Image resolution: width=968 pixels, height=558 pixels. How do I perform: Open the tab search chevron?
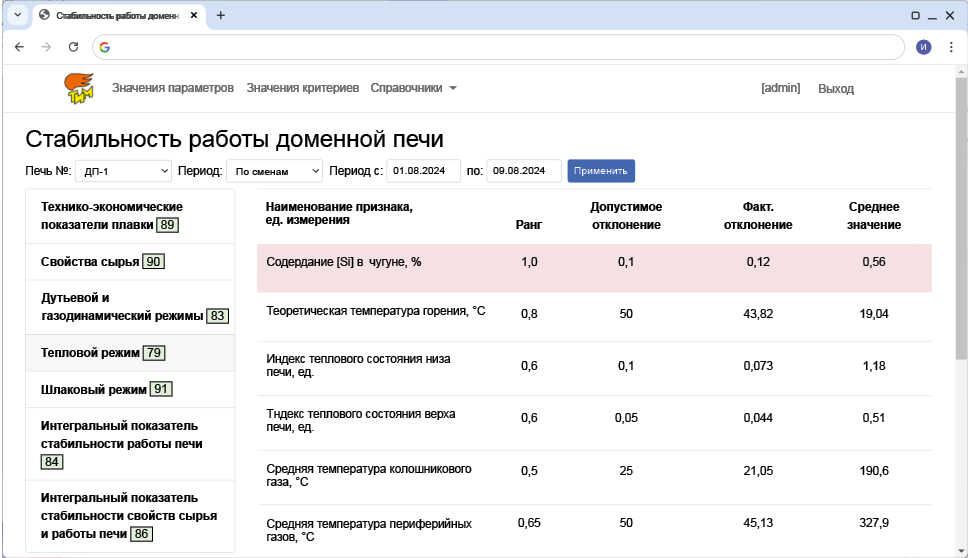click(x=18, y=15)
